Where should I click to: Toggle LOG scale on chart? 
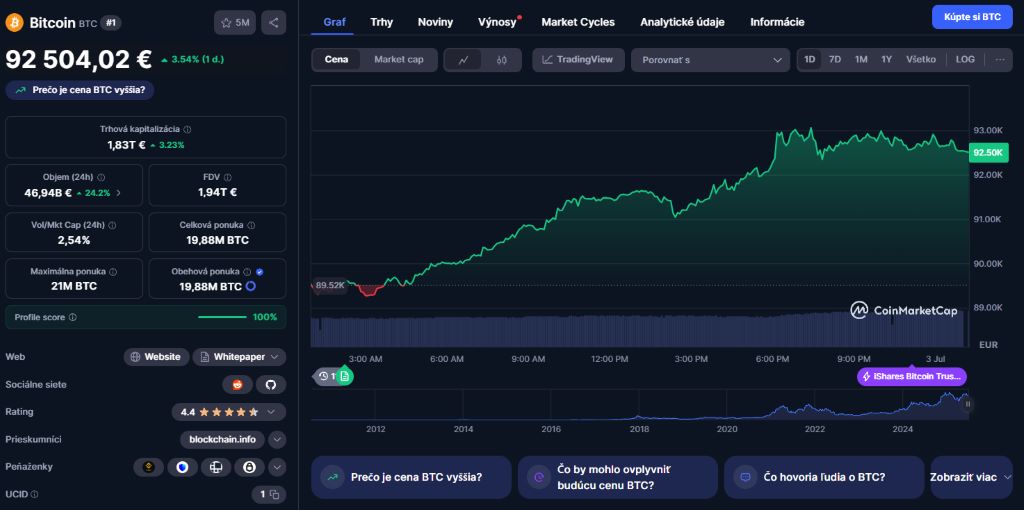(x=965, y=59)
